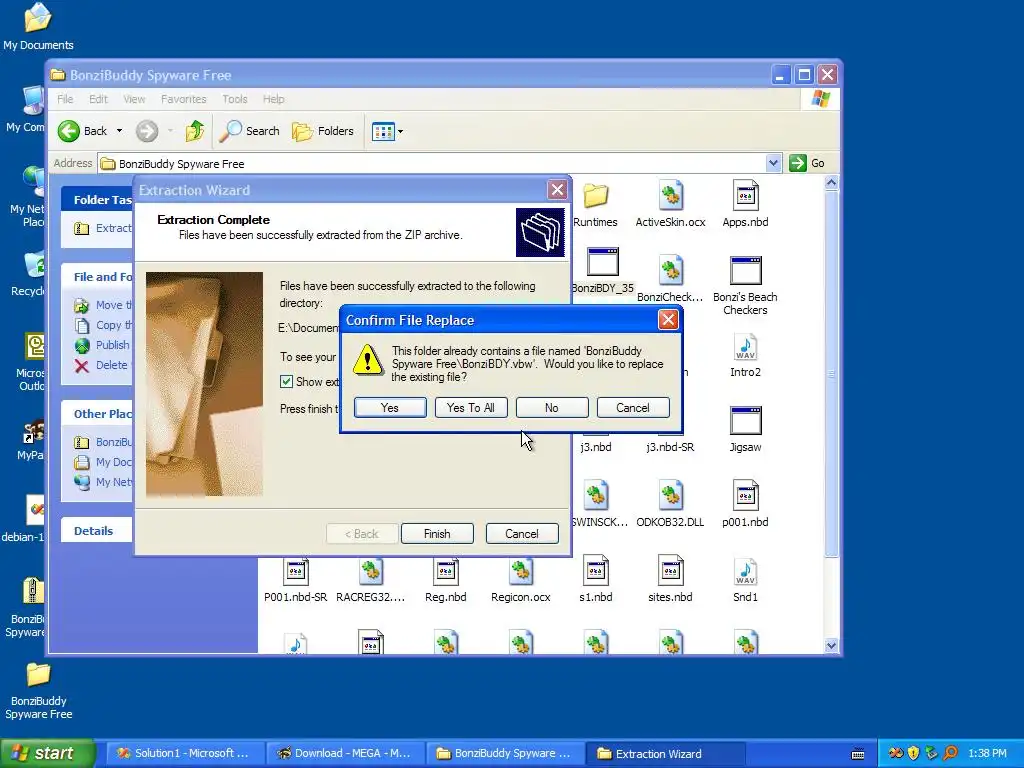The width and height of the screenshot is (1024, 768).
Task: Select the Snd1 WAV file
Action: pyautogui.click(x=745, y=580)
